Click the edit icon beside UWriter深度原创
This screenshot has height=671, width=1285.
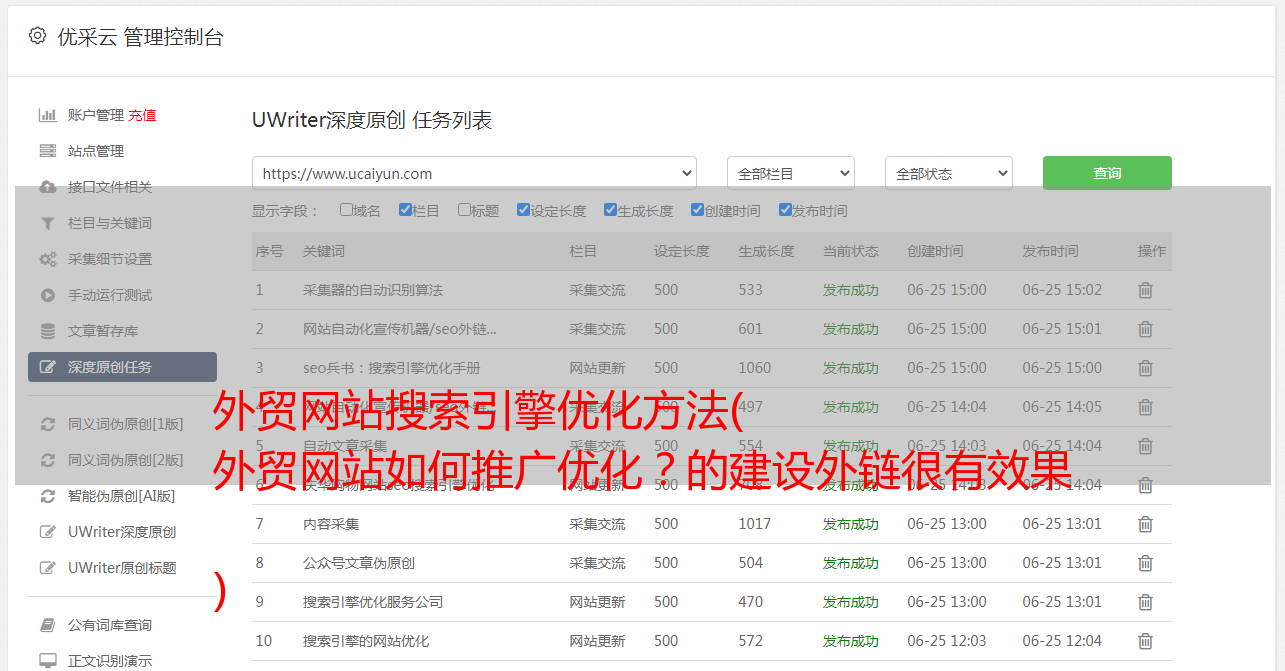click(x=47, y=532)
